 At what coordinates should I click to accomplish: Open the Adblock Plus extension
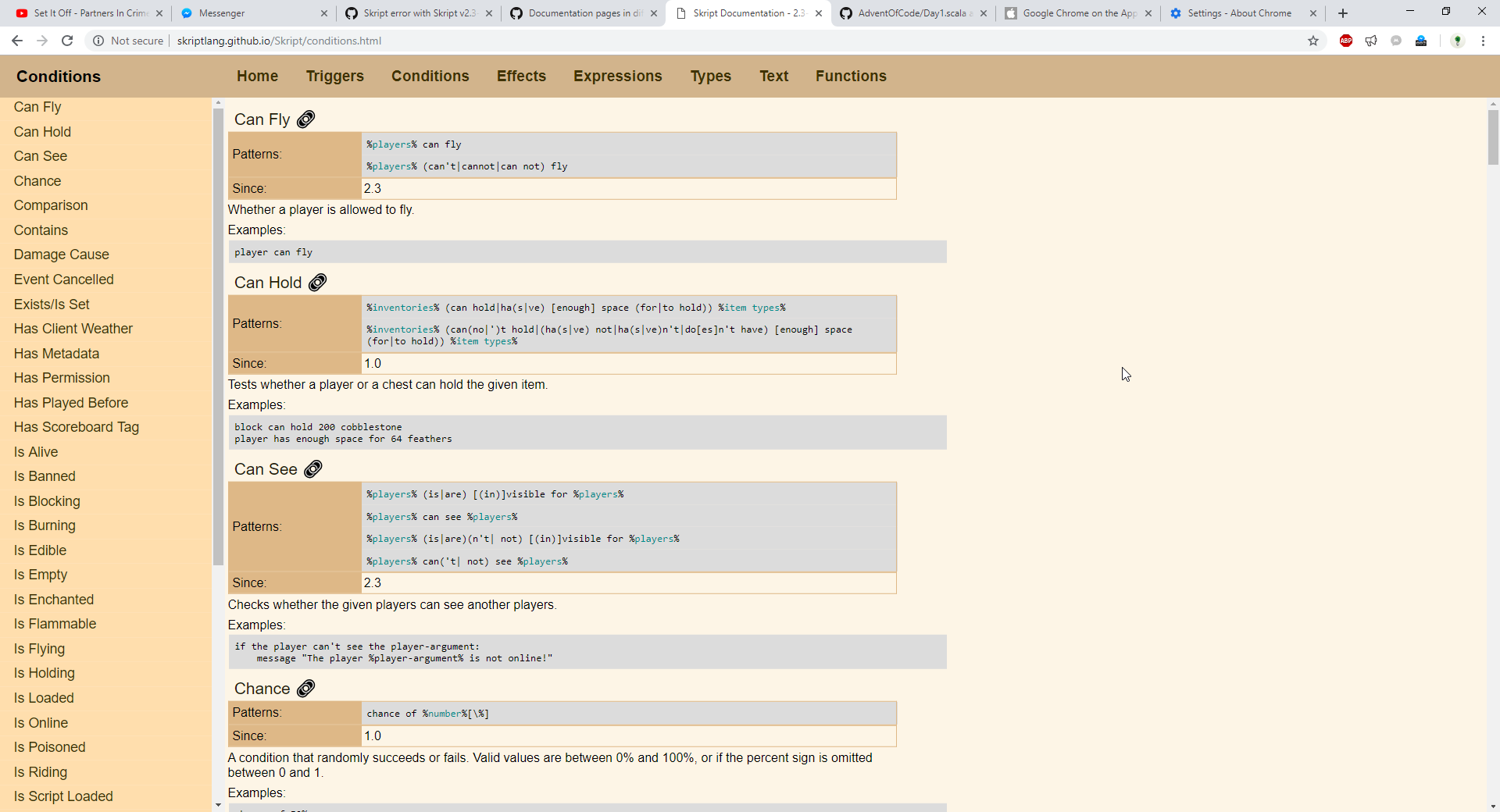pos(1345,41)
